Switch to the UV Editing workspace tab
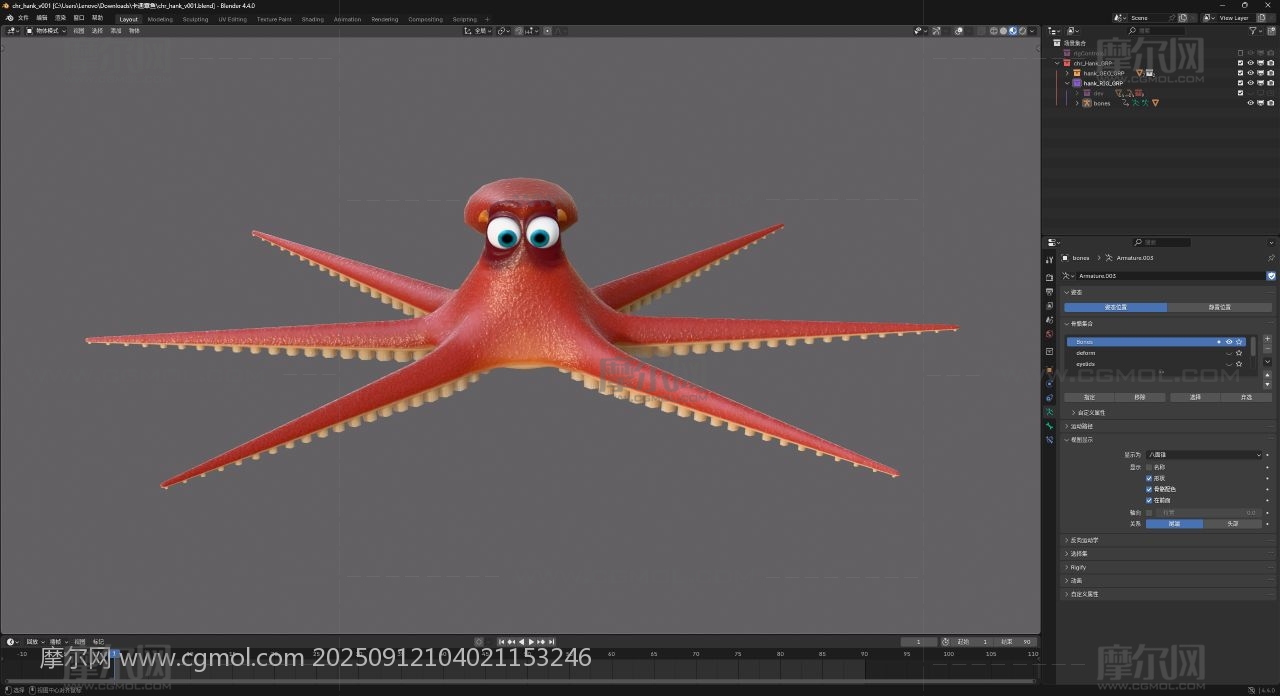 tap(232, 19)
